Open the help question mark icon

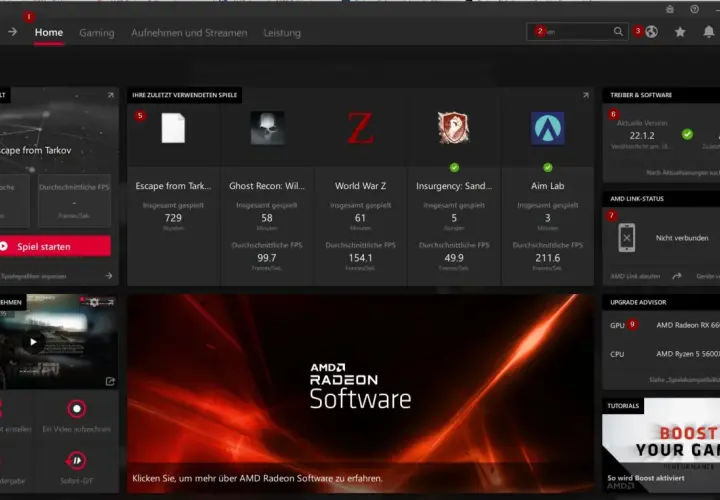point(694,9)
